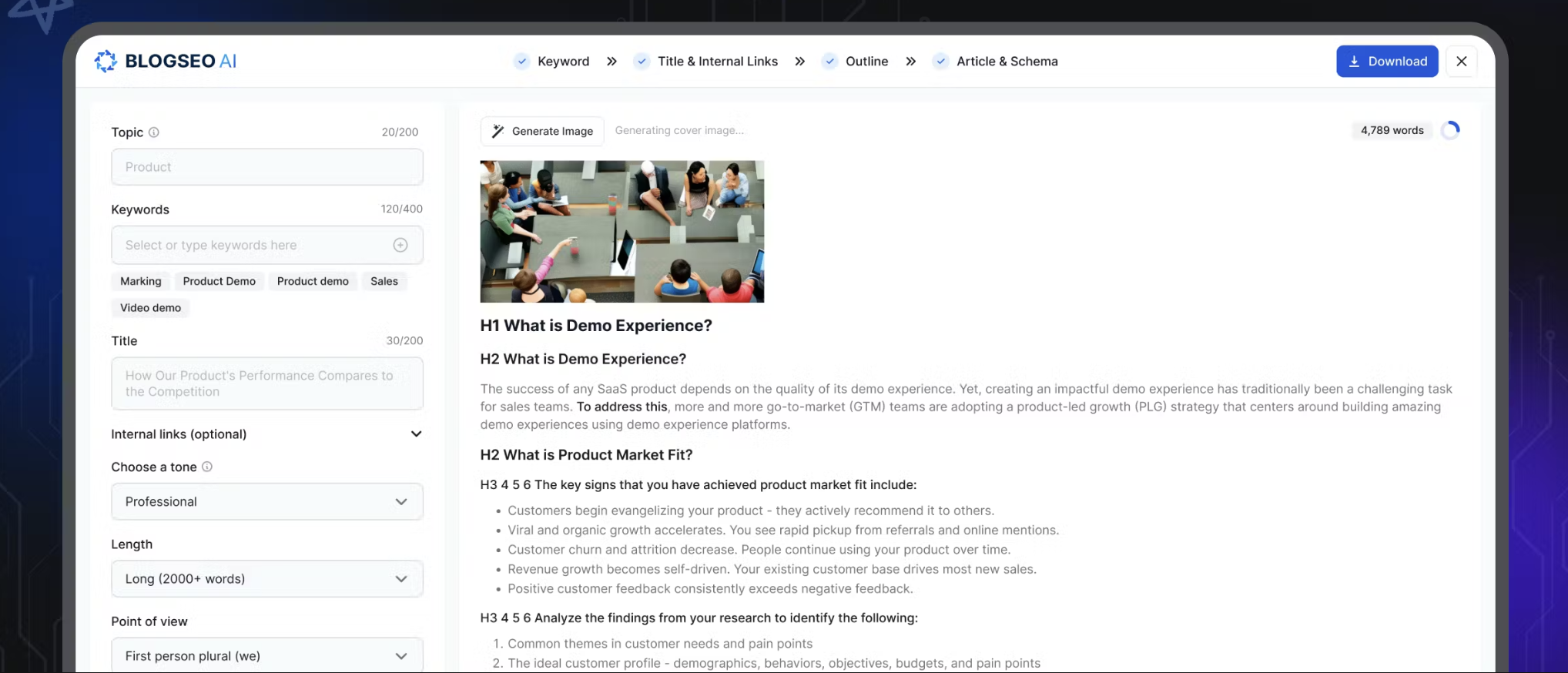Click the Keywords 120/400 character counter

401,209
